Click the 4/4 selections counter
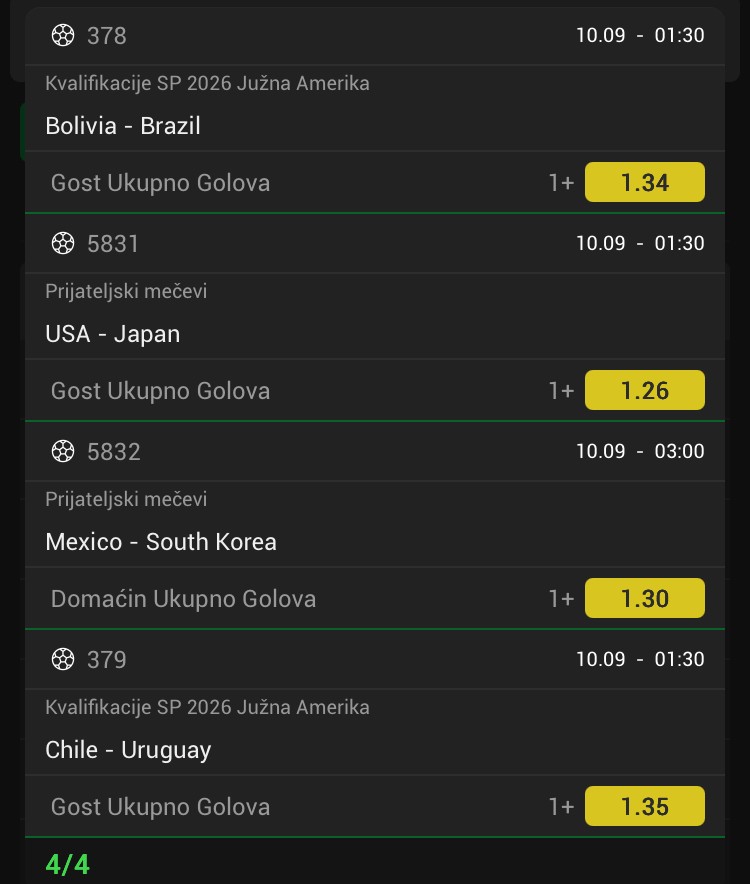750x884 pixels. (67, 865)
